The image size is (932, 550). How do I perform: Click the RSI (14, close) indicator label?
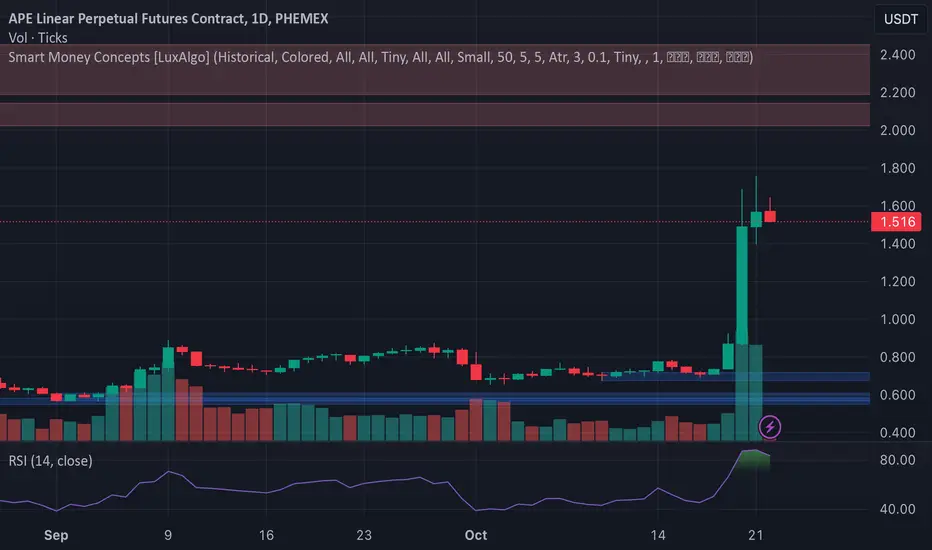click(x=51, y=461)
